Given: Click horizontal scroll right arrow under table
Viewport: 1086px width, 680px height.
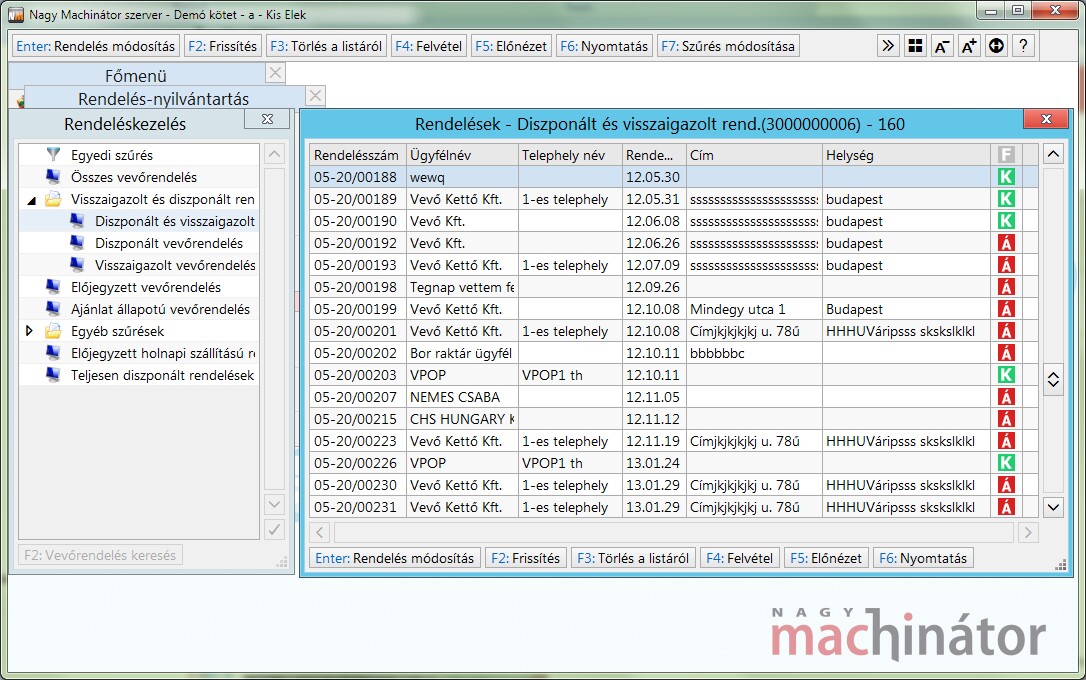Looking at the screenshot, I should [x=1027, y=532].
